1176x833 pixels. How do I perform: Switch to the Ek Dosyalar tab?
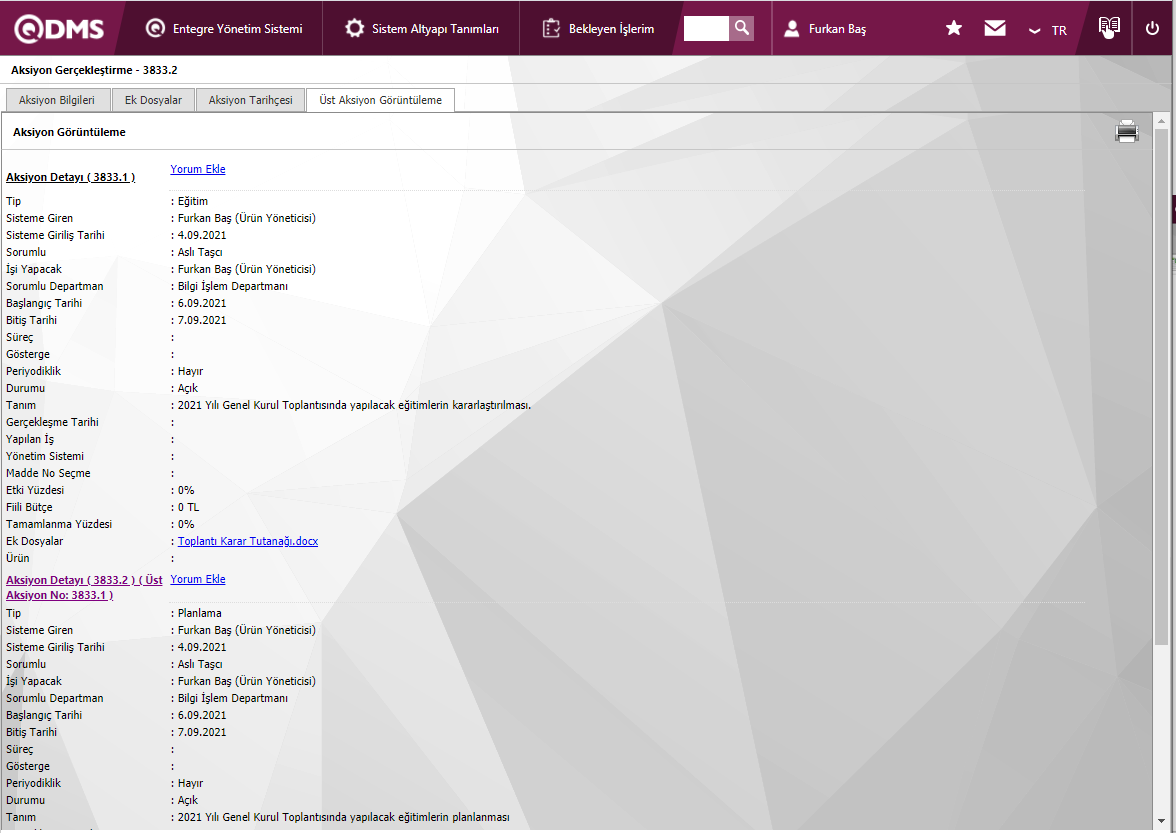click(153, 100)
